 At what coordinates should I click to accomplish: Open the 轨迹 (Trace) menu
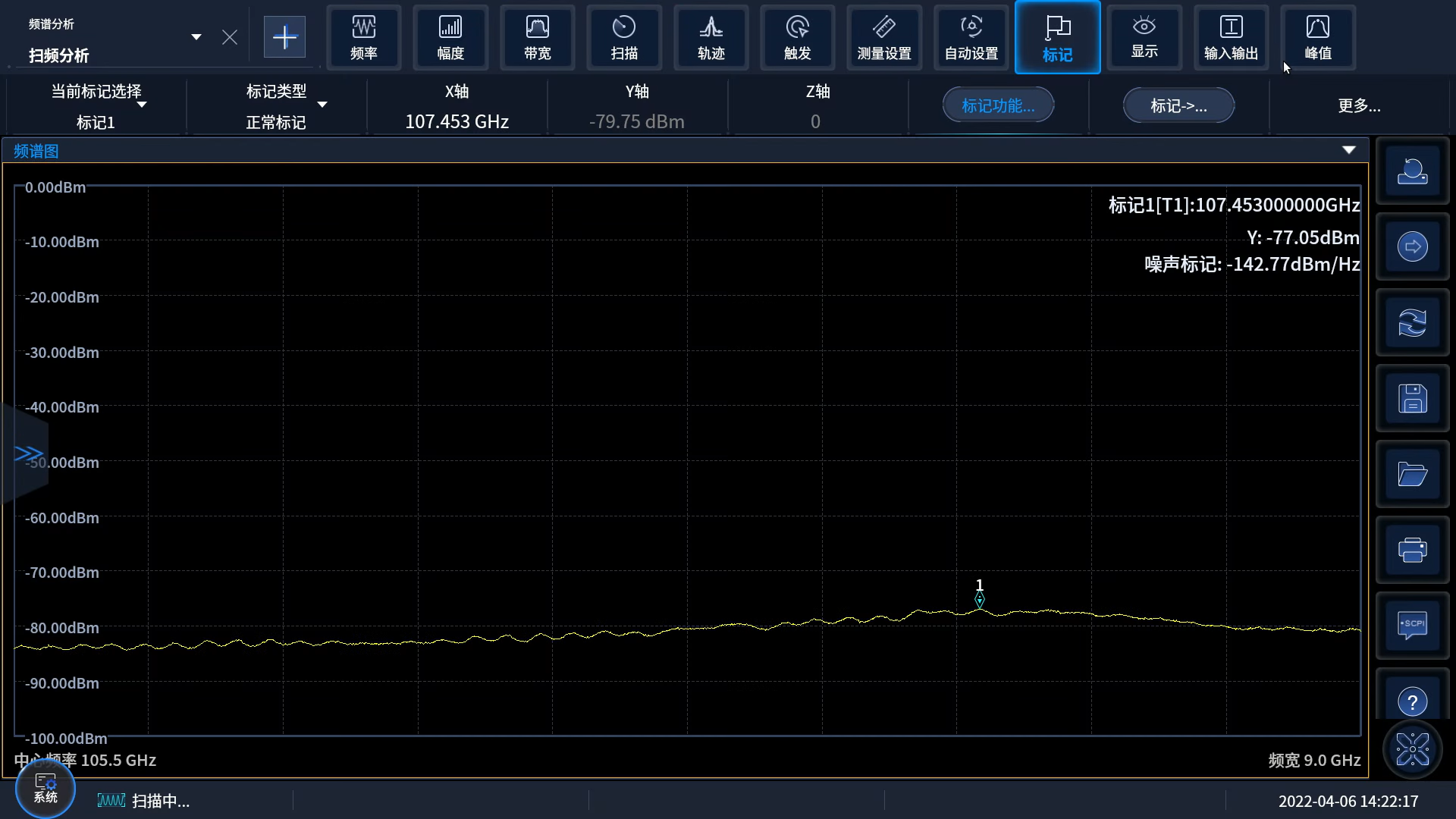[x=711, y=37]
